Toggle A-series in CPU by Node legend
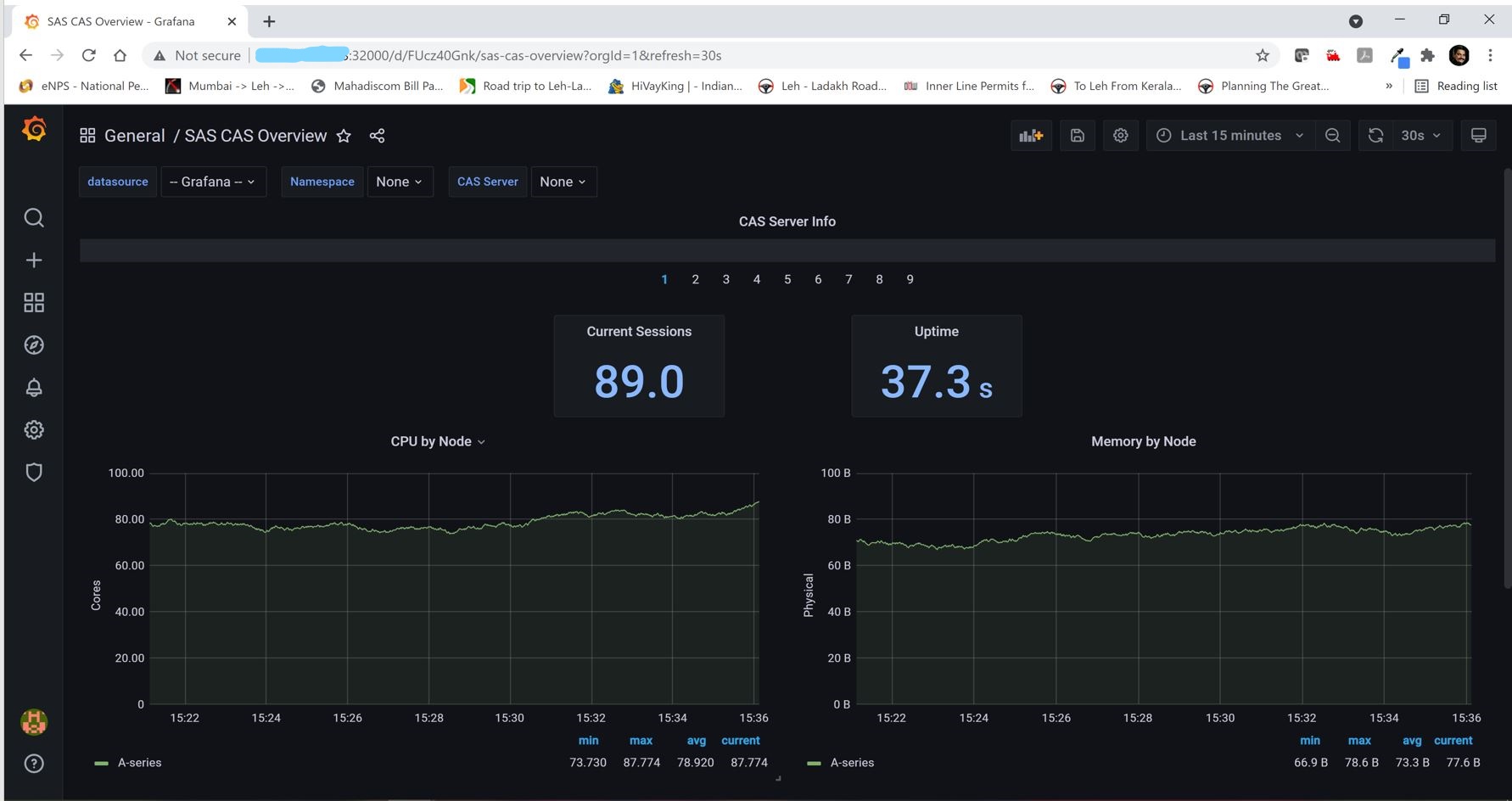Viewport: 1512px width, 801px height. (139, 763)
